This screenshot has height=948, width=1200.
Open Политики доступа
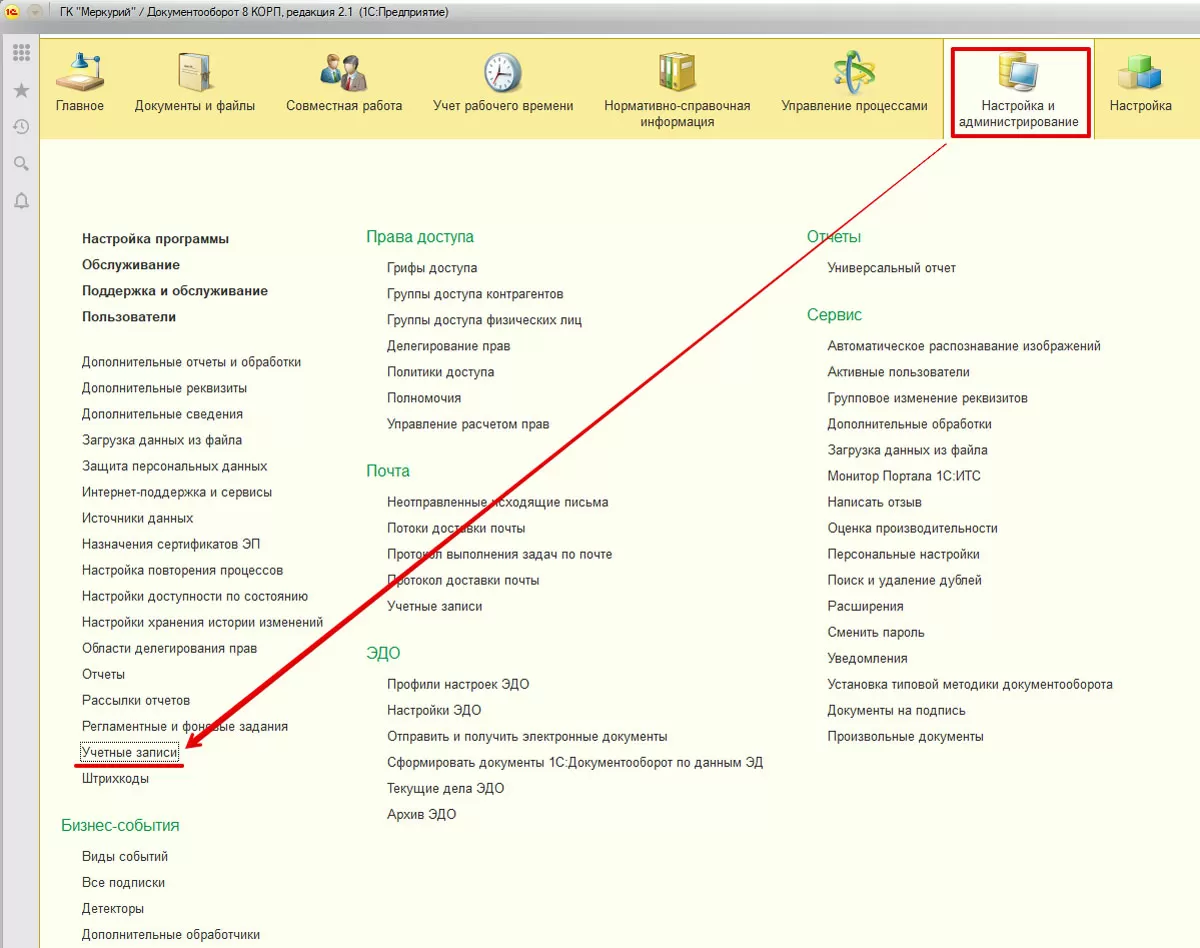tap(441, 372)
